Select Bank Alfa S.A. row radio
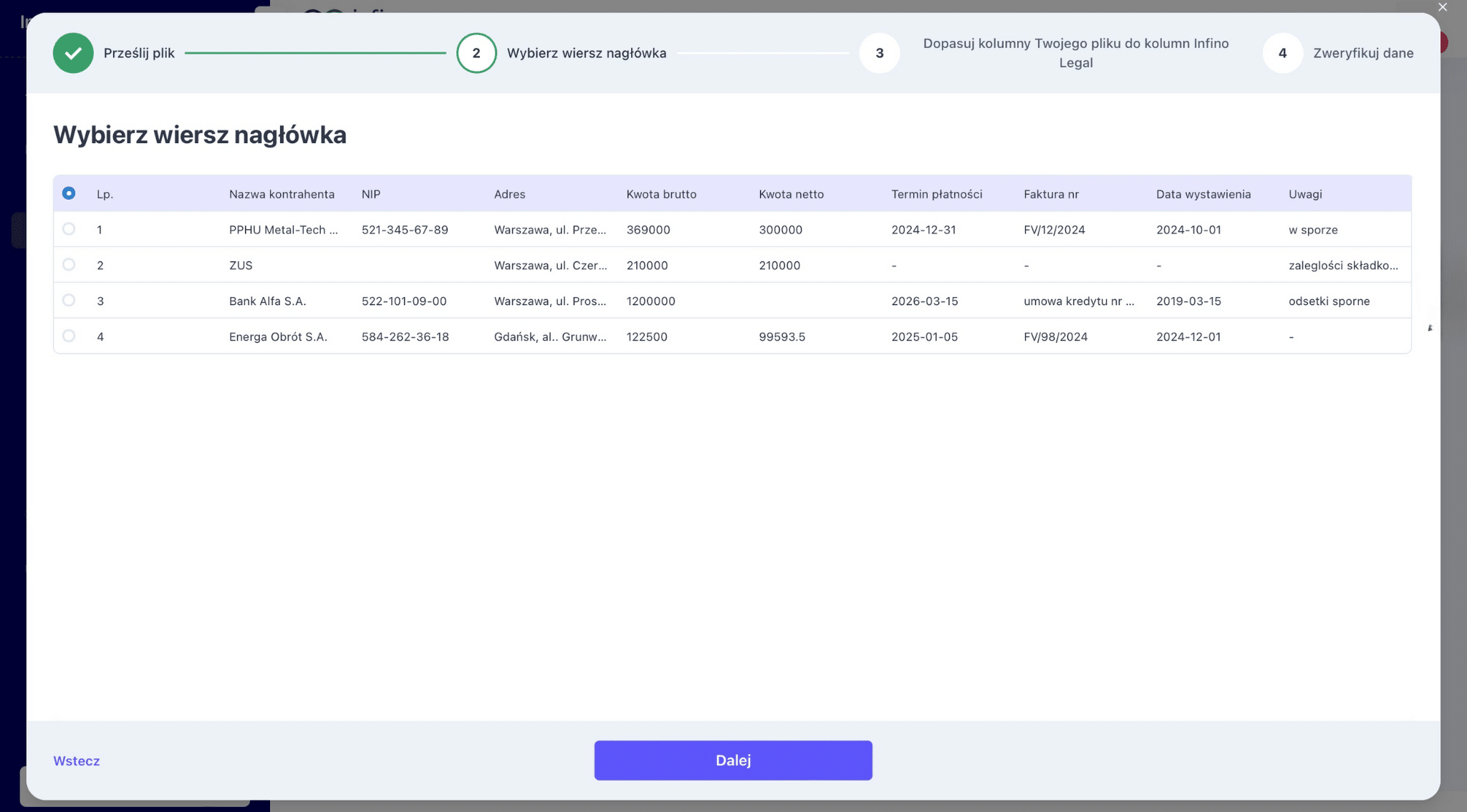The image size is (1467, 812). click(69, 300)
